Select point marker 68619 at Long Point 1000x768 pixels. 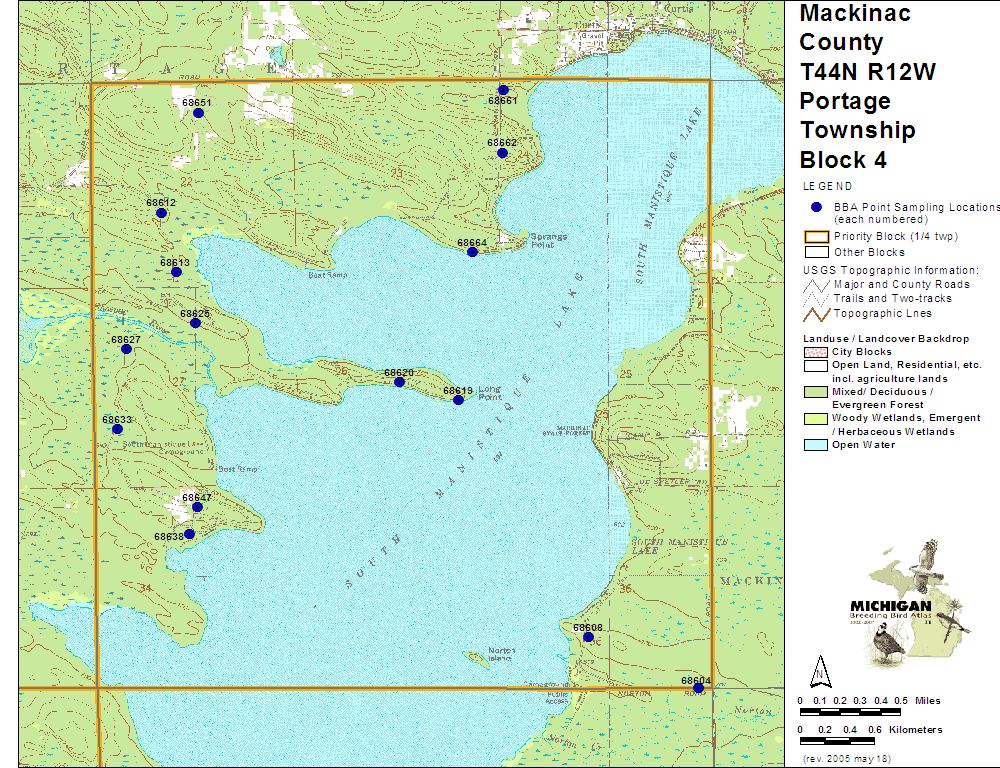[x=458, y=400]
